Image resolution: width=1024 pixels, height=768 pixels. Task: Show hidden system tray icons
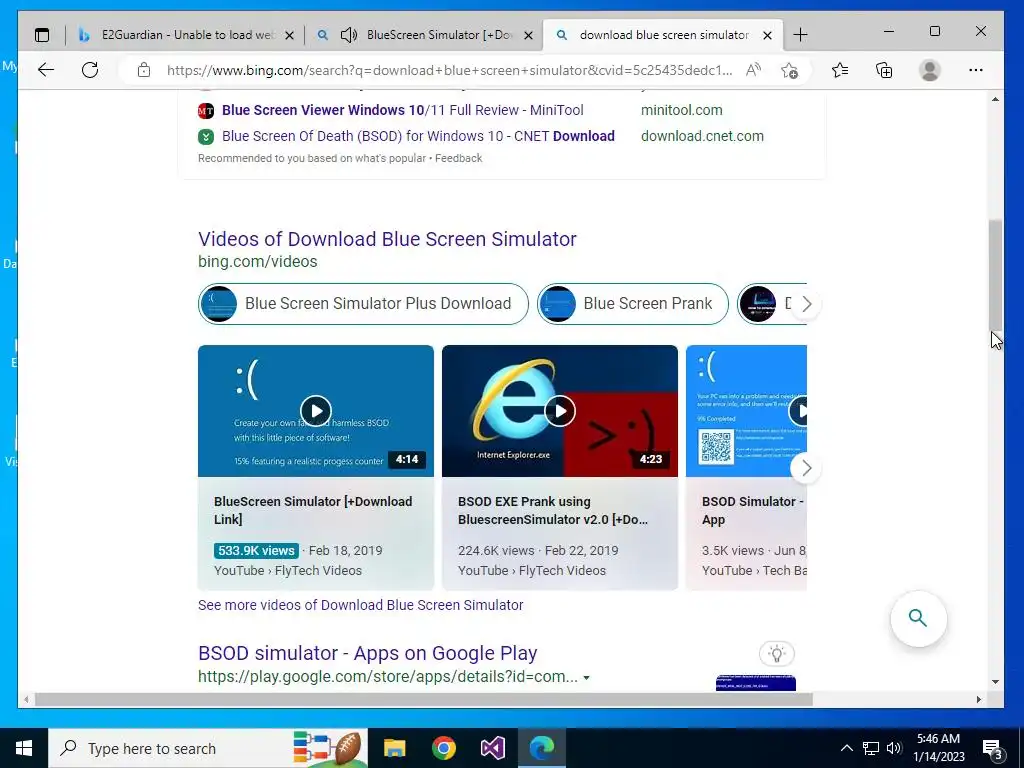846,748
